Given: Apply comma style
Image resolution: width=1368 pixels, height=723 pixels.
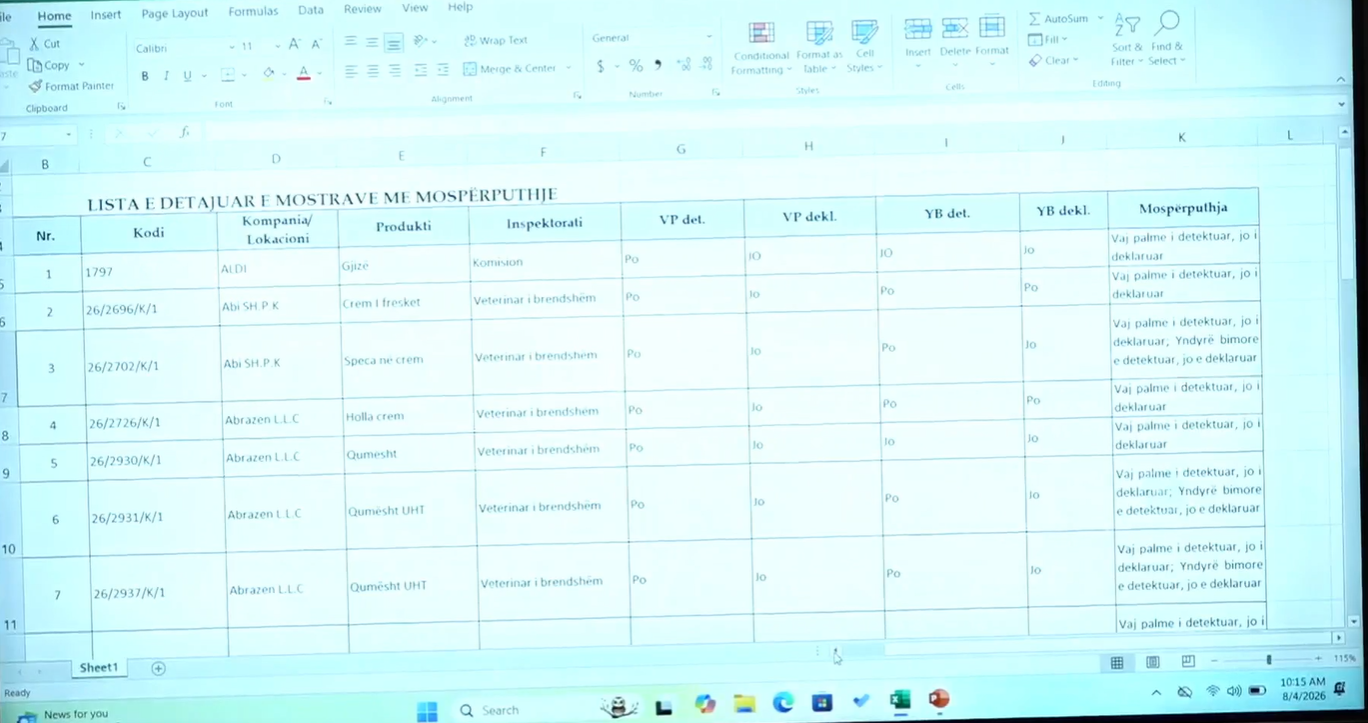Looking at the screenshot, I should [658, 65].
